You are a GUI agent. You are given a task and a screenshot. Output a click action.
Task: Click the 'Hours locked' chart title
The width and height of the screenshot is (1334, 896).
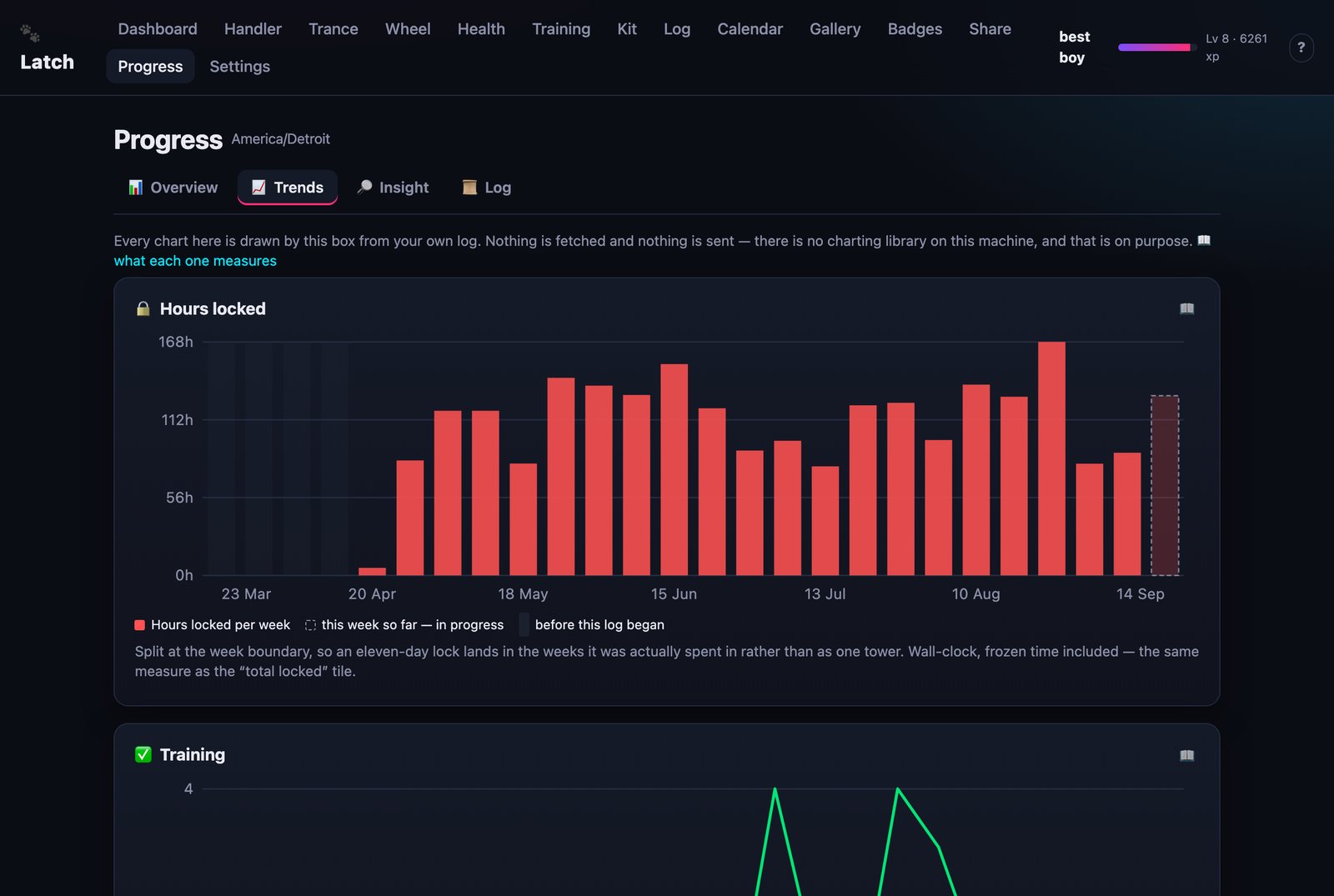[213, 308]
